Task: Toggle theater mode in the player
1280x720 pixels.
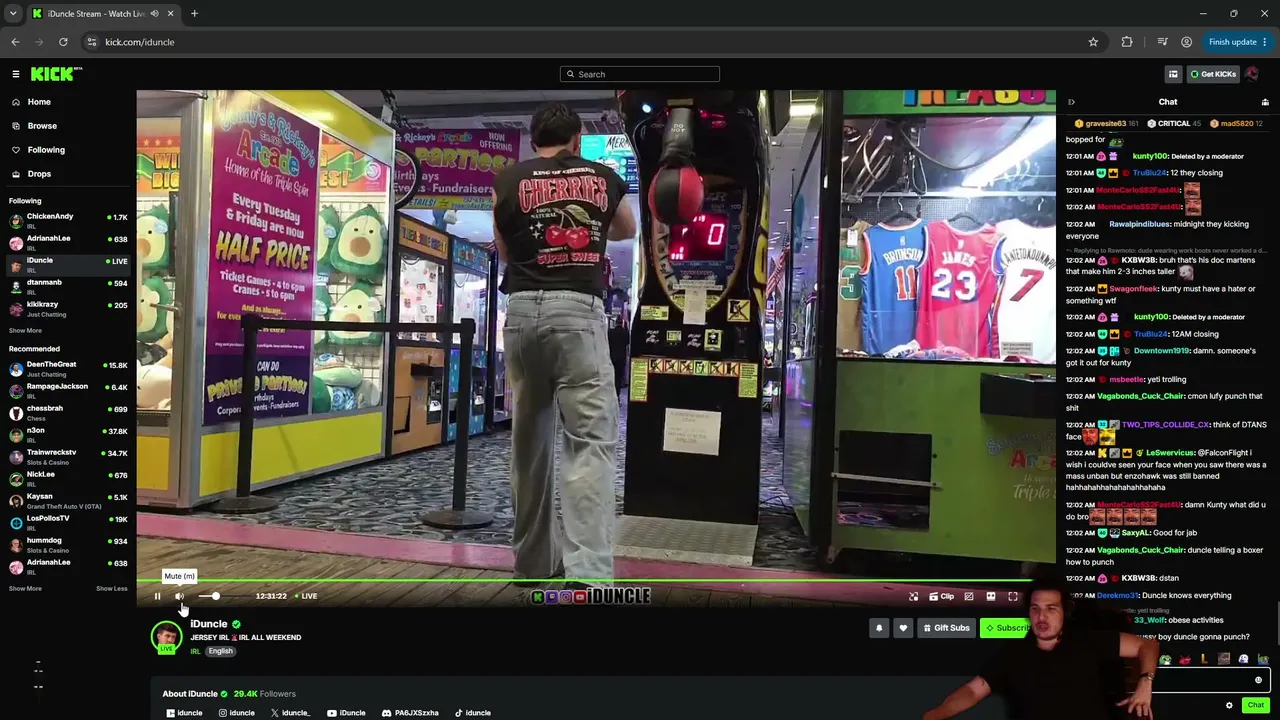Action: pyautogui.click(x=991, y=596)
